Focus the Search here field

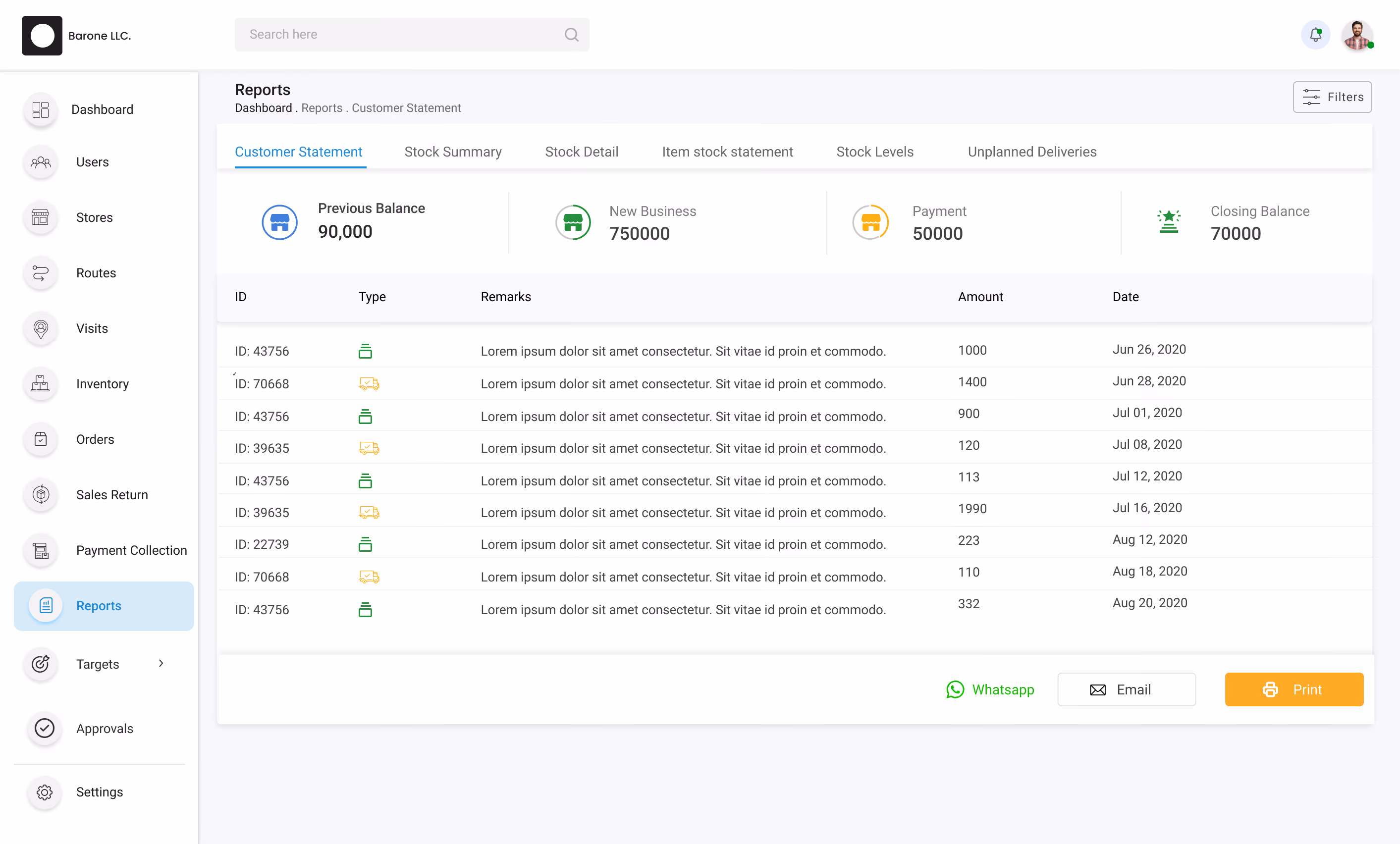coord(411,35)
